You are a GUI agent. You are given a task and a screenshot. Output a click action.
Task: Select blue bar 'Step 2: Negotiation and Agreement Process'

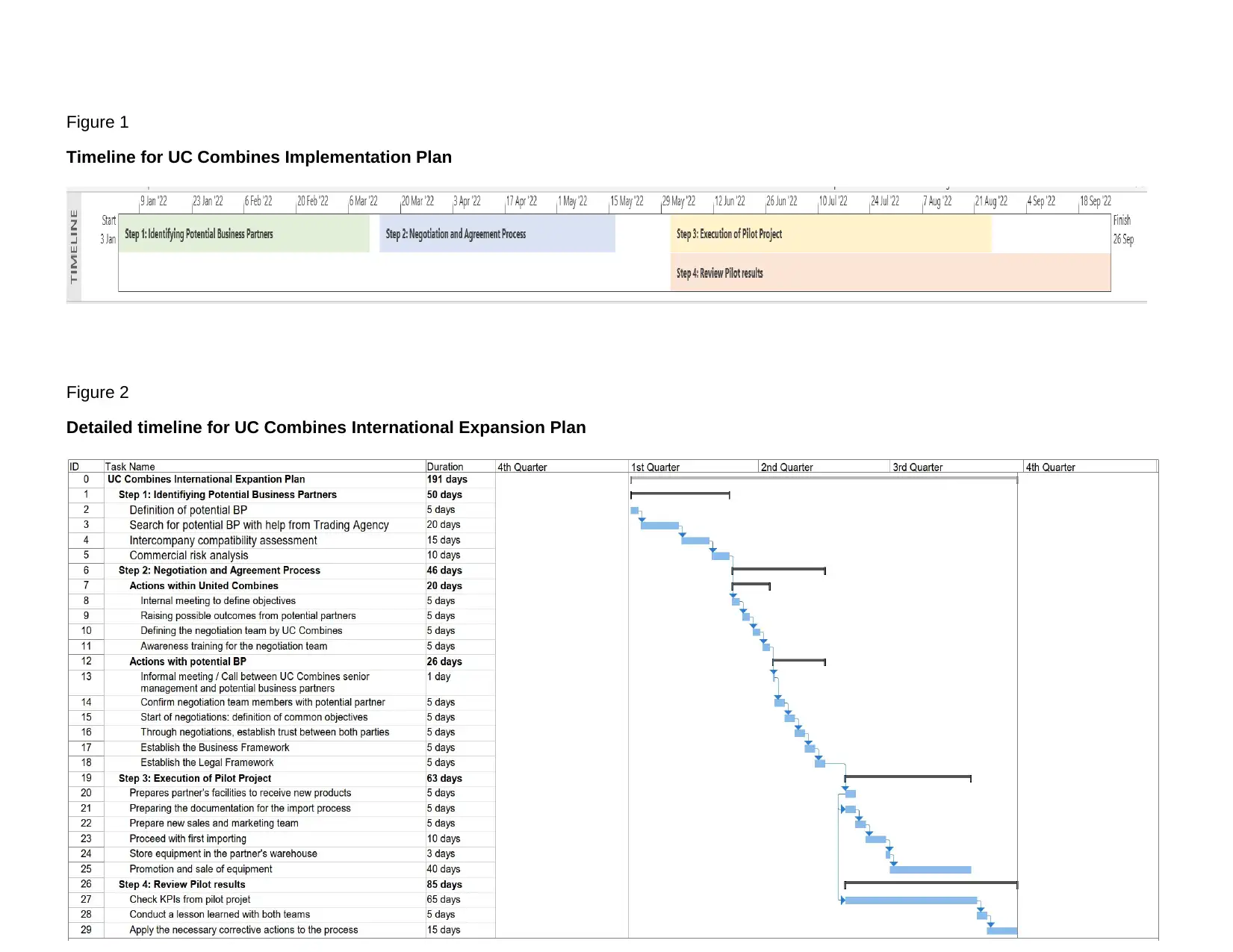[497, 234]
